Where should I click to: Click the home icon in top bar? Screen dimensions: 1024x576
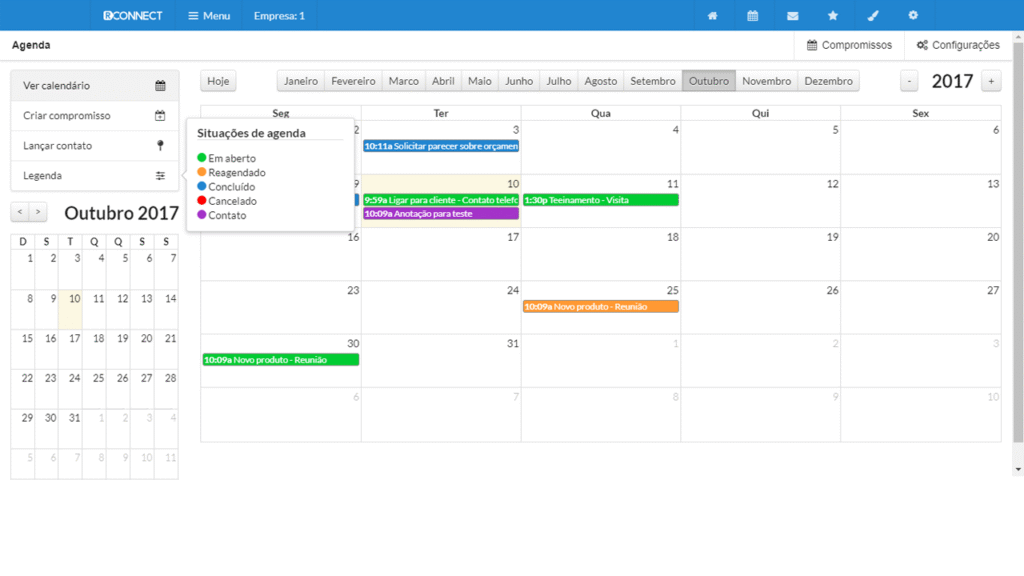(713, 16)
